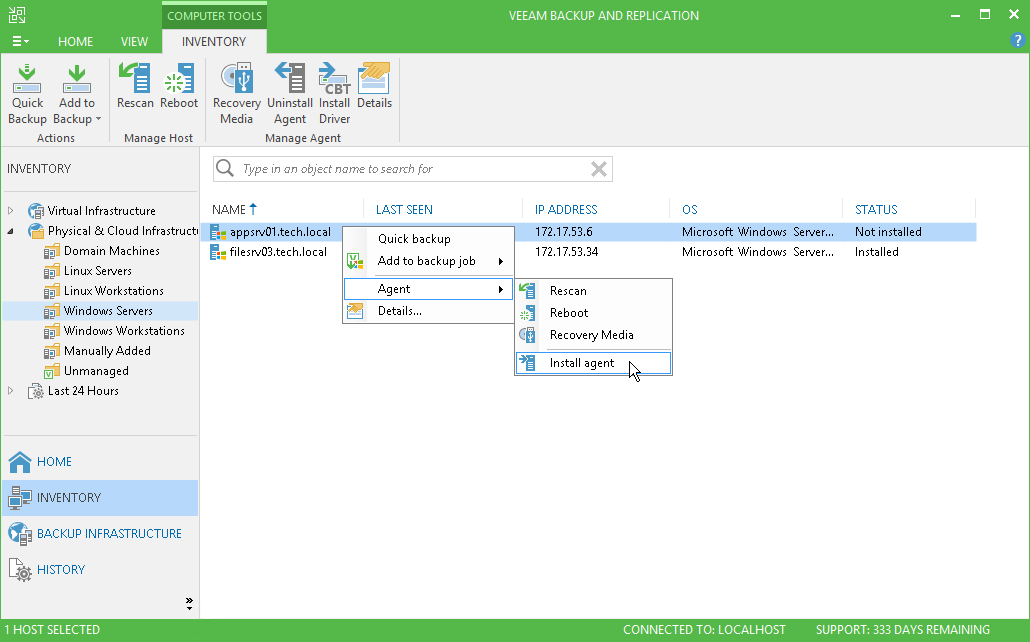Select Manually Added in the tree
Image resolution: width=1030 pixels, height=642 pixels.
coord(107,351)
